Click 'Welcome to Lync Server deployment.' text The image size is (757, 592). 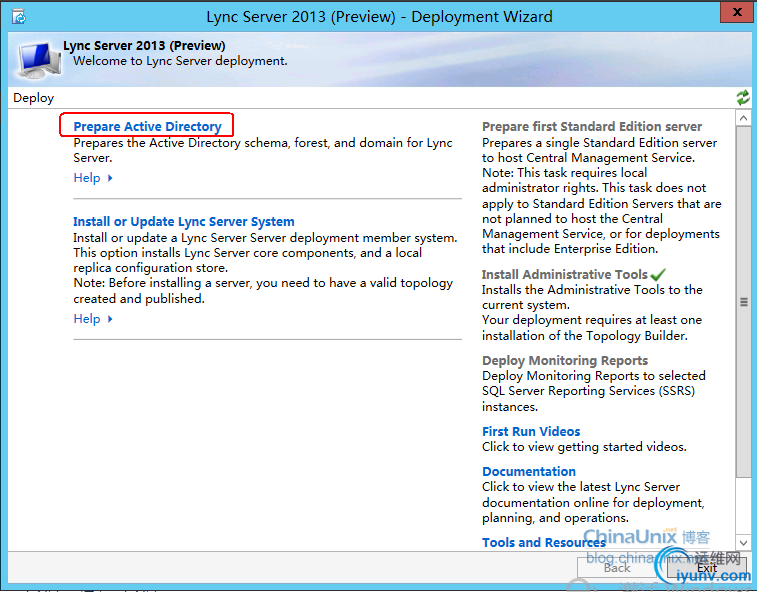pyautogui.click(x=180, y=61)
